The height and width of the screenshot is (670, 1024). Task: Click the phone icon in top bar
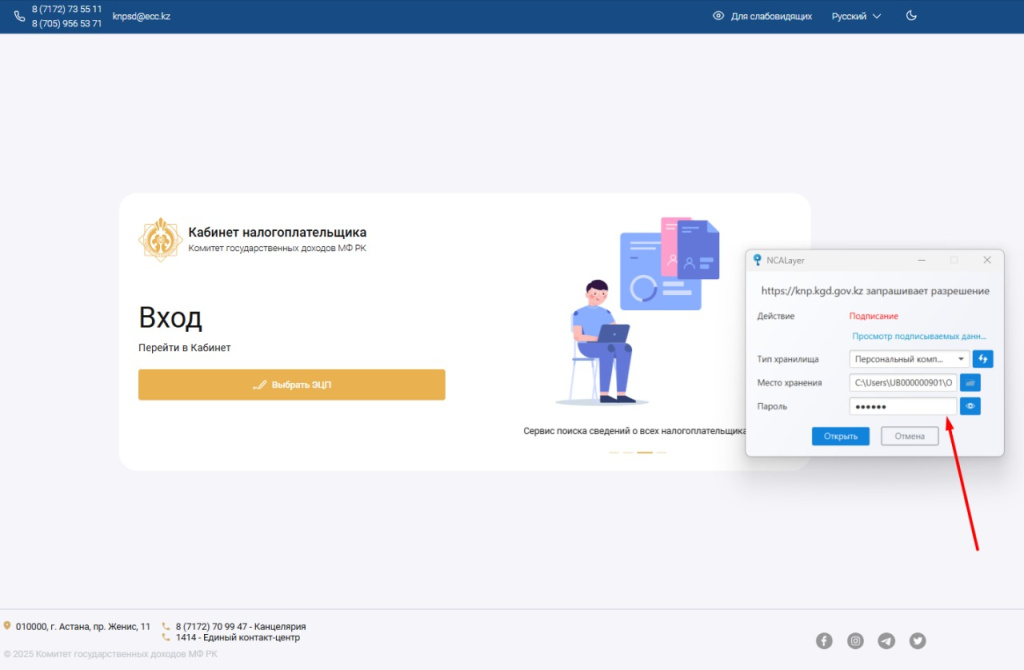point(18,16)
